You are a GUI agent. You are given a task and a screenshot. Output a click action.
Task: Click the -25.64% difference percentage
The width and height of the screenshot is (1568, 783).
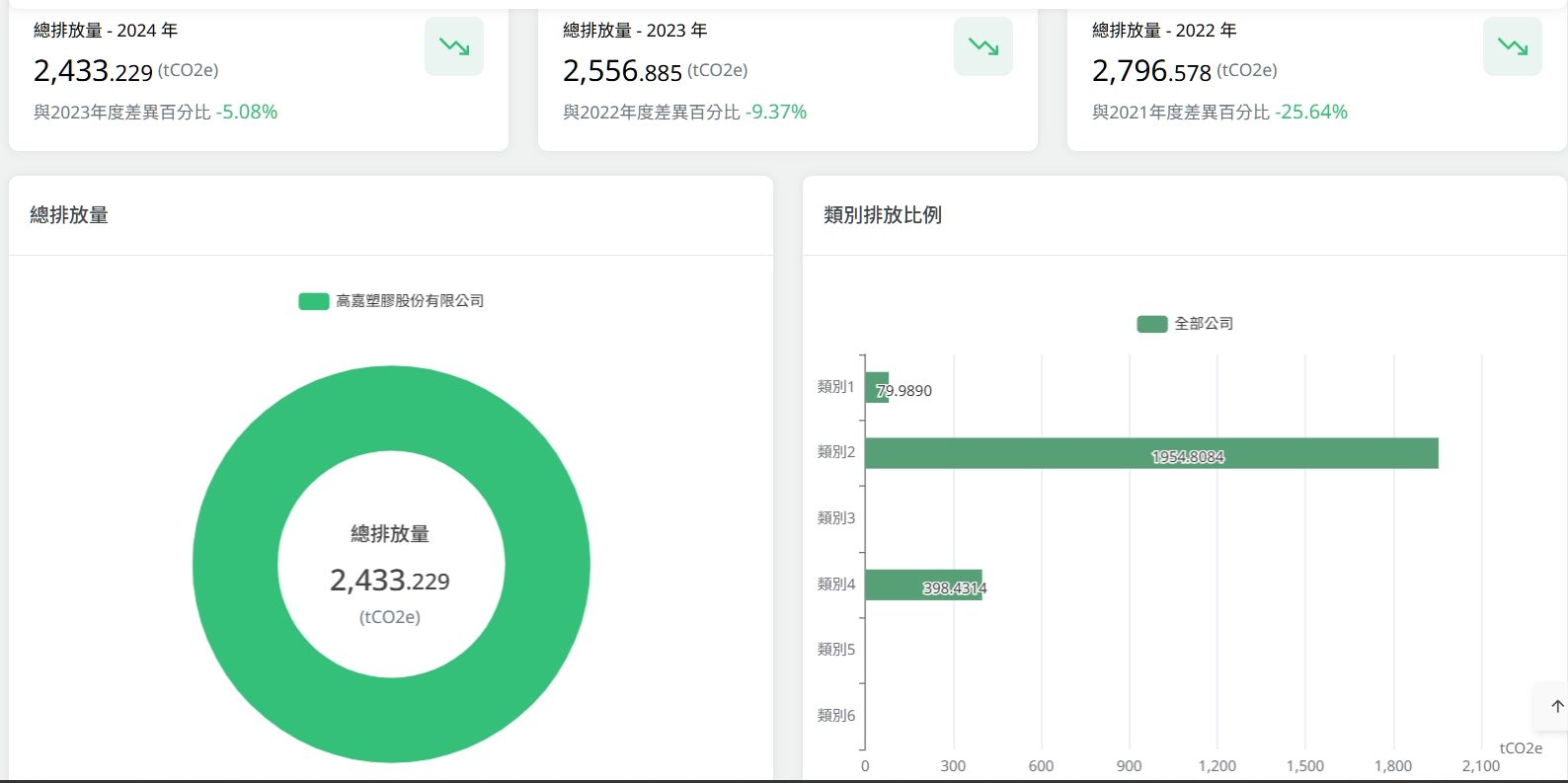click(1311, 113)
